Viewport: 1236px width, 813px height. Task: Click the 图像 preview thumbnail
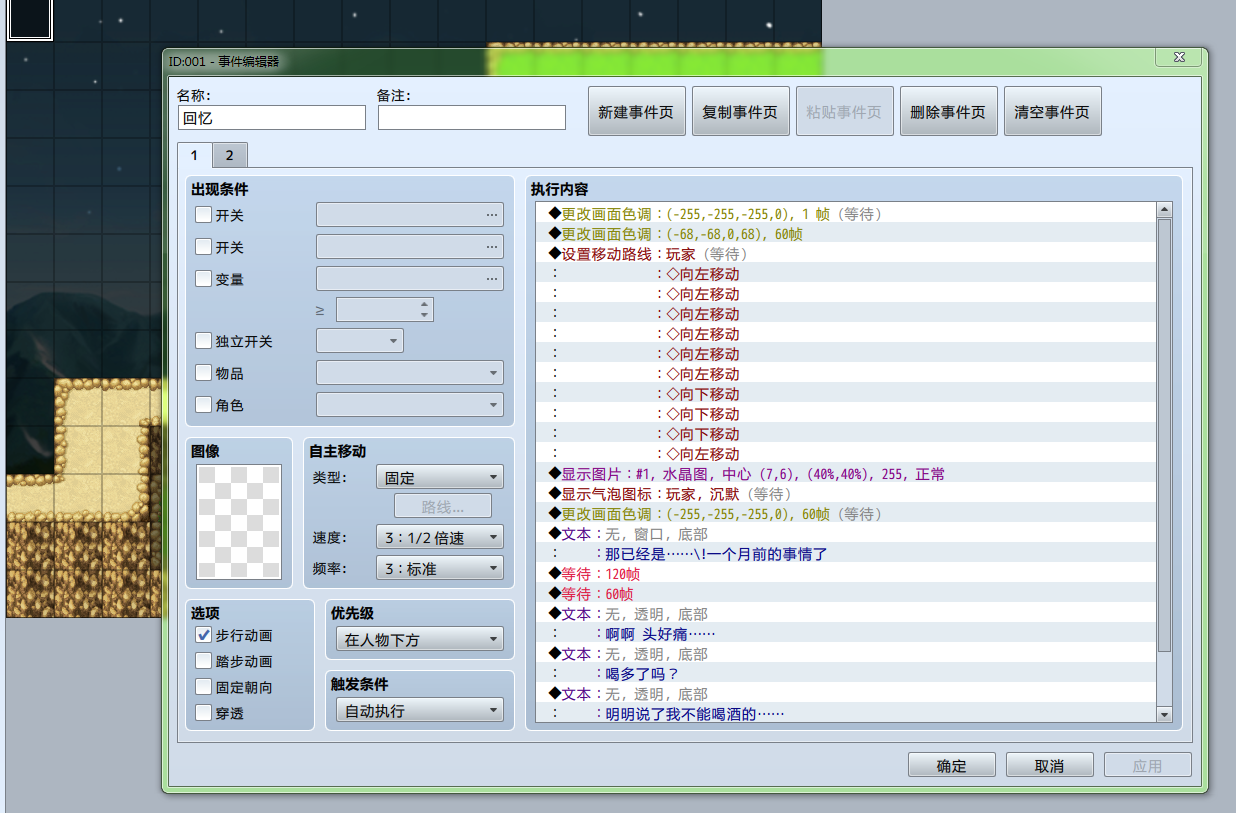click(x=239, y=521)
